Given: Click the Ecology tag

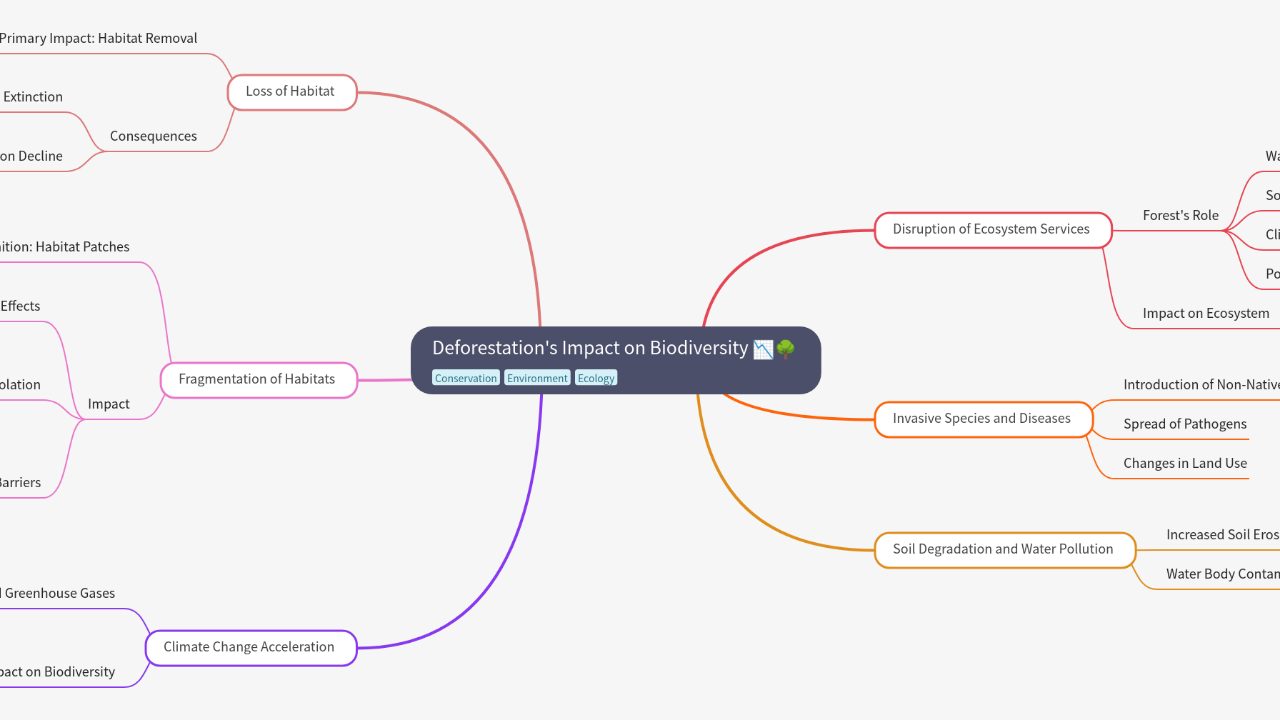Looking at the screenshot, I should pyautogui.click(x=596, y=378).
